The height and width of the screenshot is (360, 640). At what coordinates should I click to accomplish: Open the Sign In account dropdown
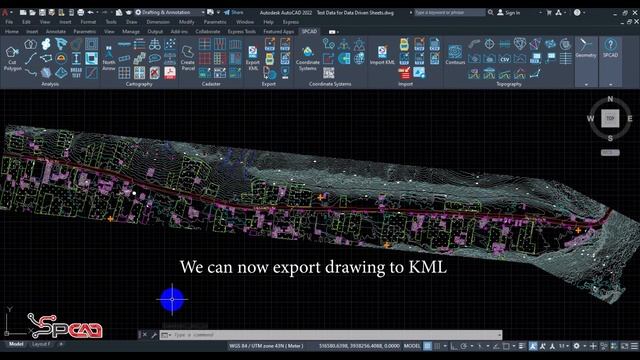(540, 13)
